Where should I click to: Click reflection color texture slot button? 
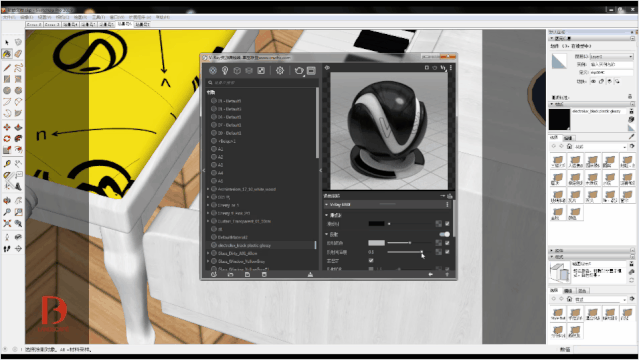click(x=438, y=243)
